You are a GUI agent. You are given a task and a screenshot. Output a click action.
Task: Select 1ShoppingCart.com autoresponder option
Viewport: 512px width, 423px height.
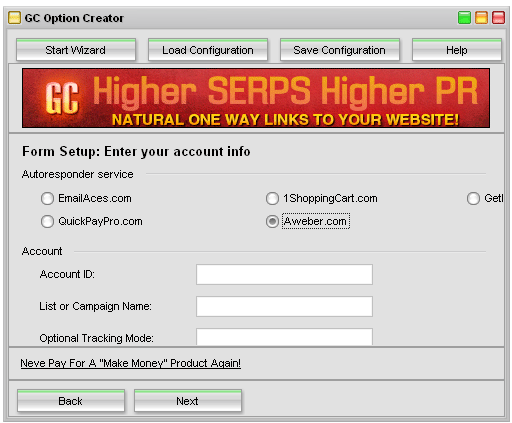(272, 198)
